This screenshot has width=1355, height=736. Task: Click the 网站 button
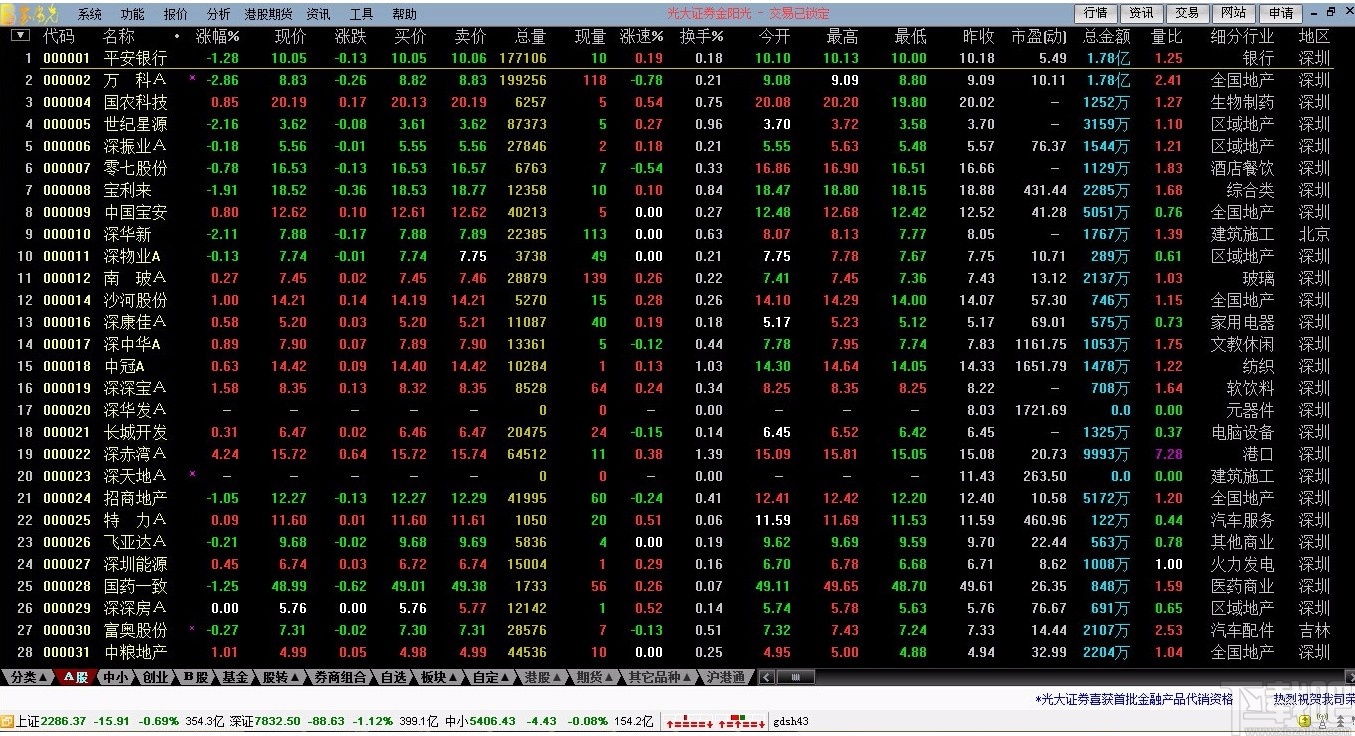[1234, 13]
